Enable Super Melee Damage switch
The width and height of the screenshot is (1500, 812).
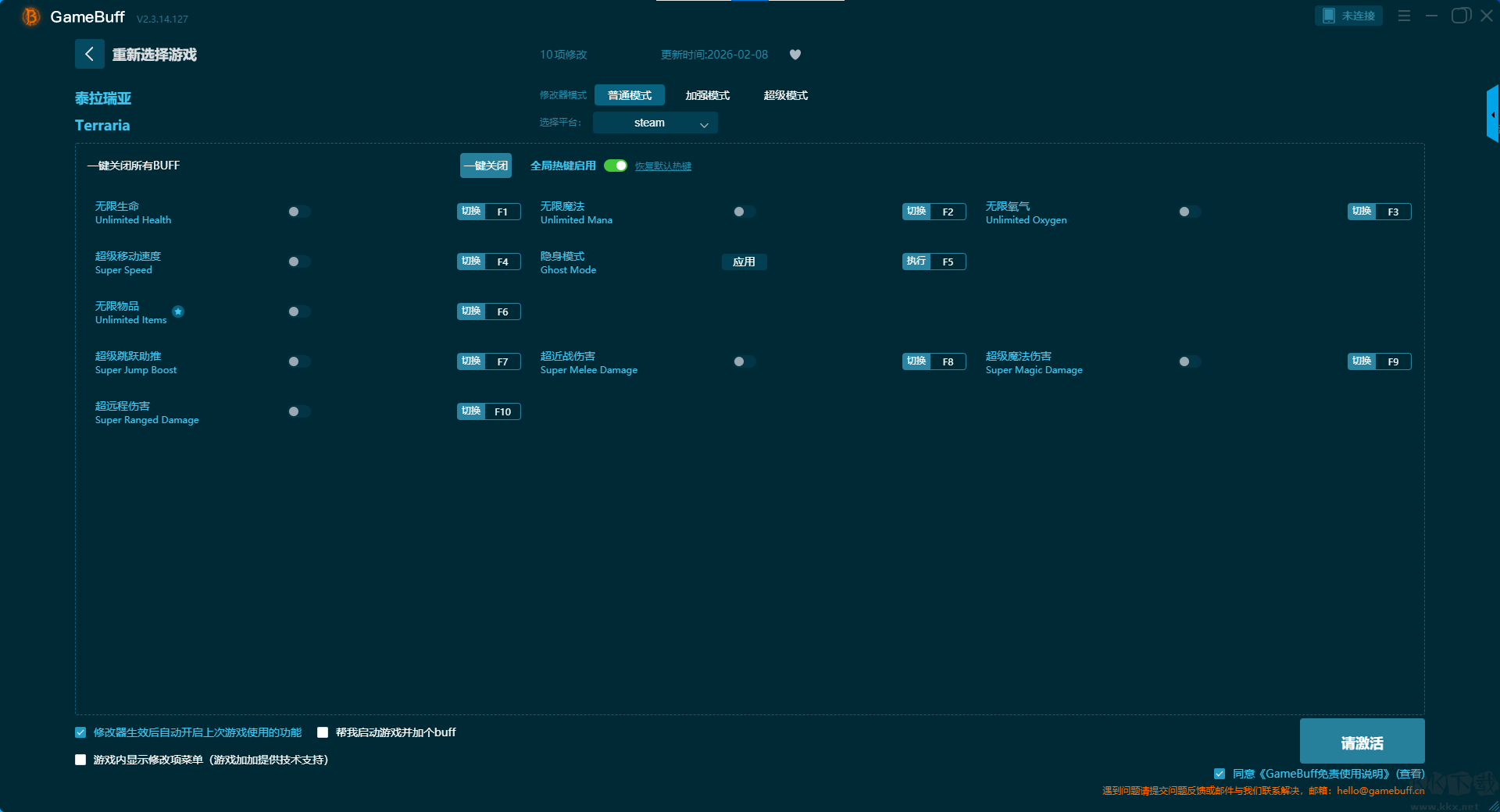pyautogui.click(x=744, y=361)
